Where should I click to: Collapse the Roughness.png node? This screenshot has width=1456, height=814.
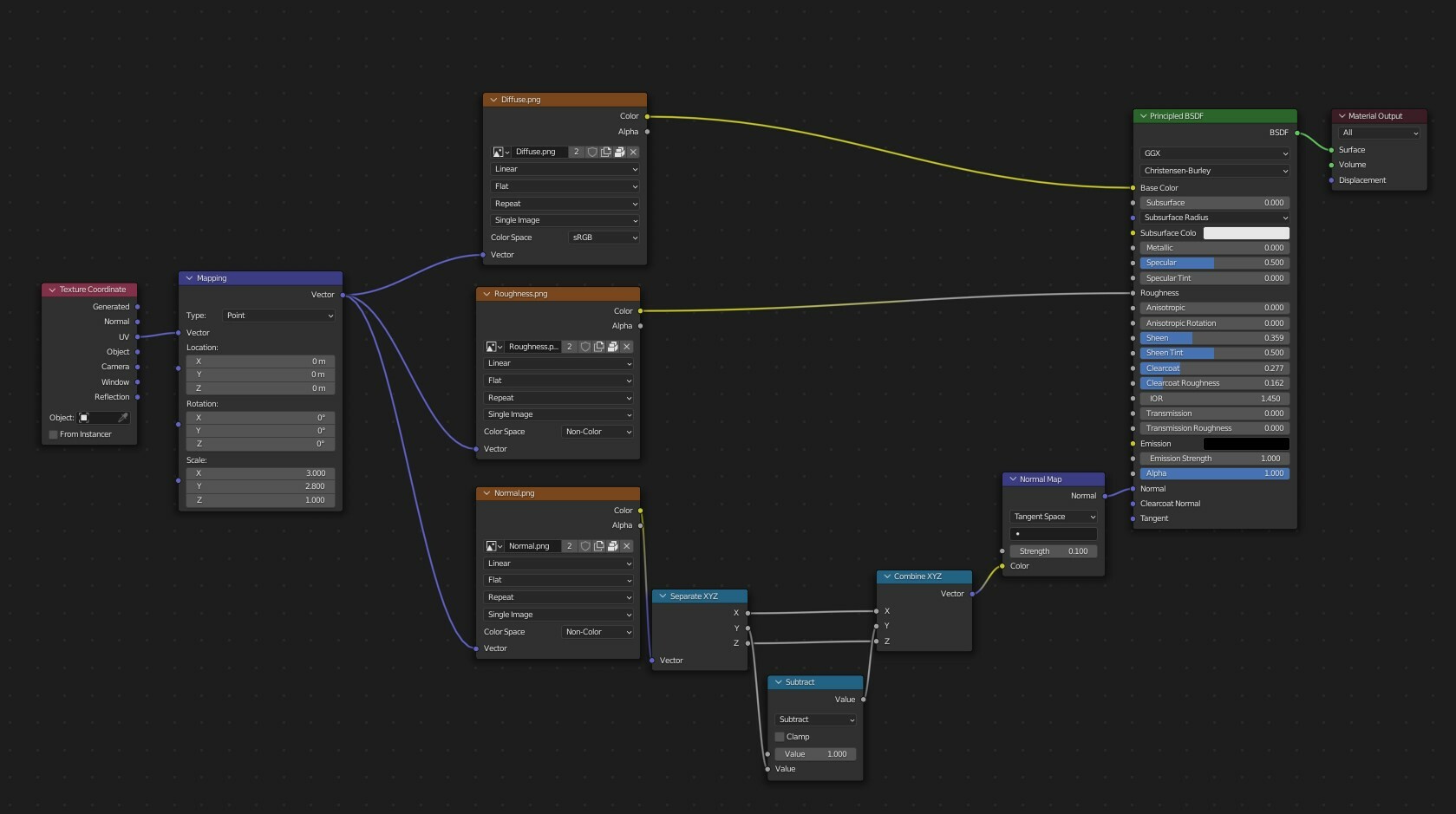tap(486, 294)
